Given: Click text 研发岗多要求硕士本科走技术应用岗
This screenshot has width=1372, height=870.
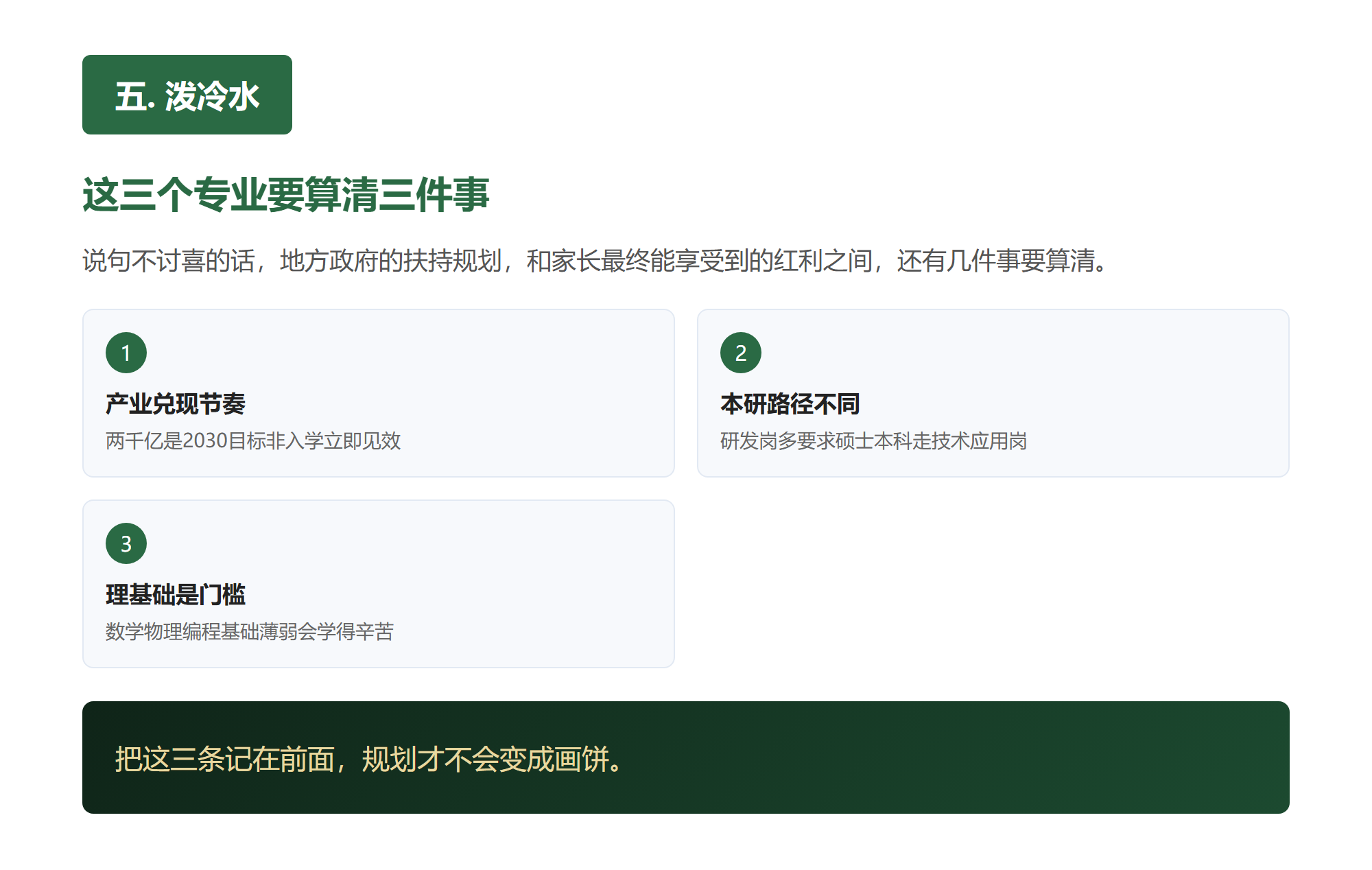Looking at the screenshot, I should (874, 440).
